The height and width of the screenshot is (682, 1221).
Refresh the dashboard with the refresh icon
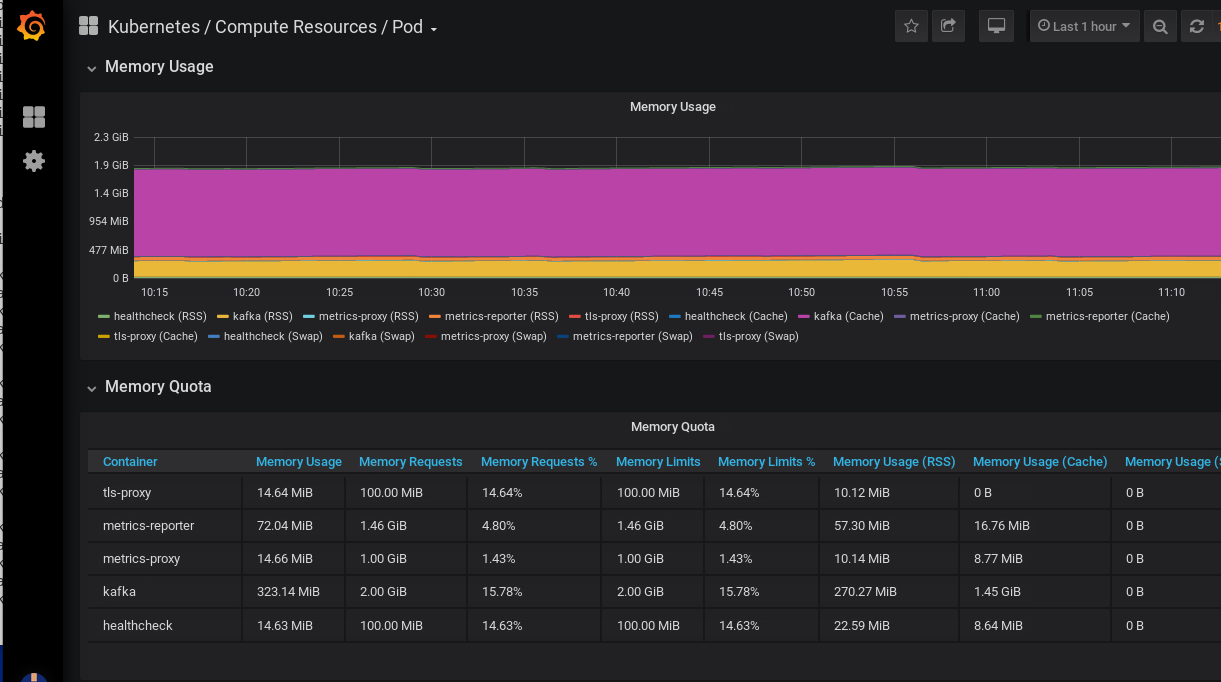click(1197, 27)
